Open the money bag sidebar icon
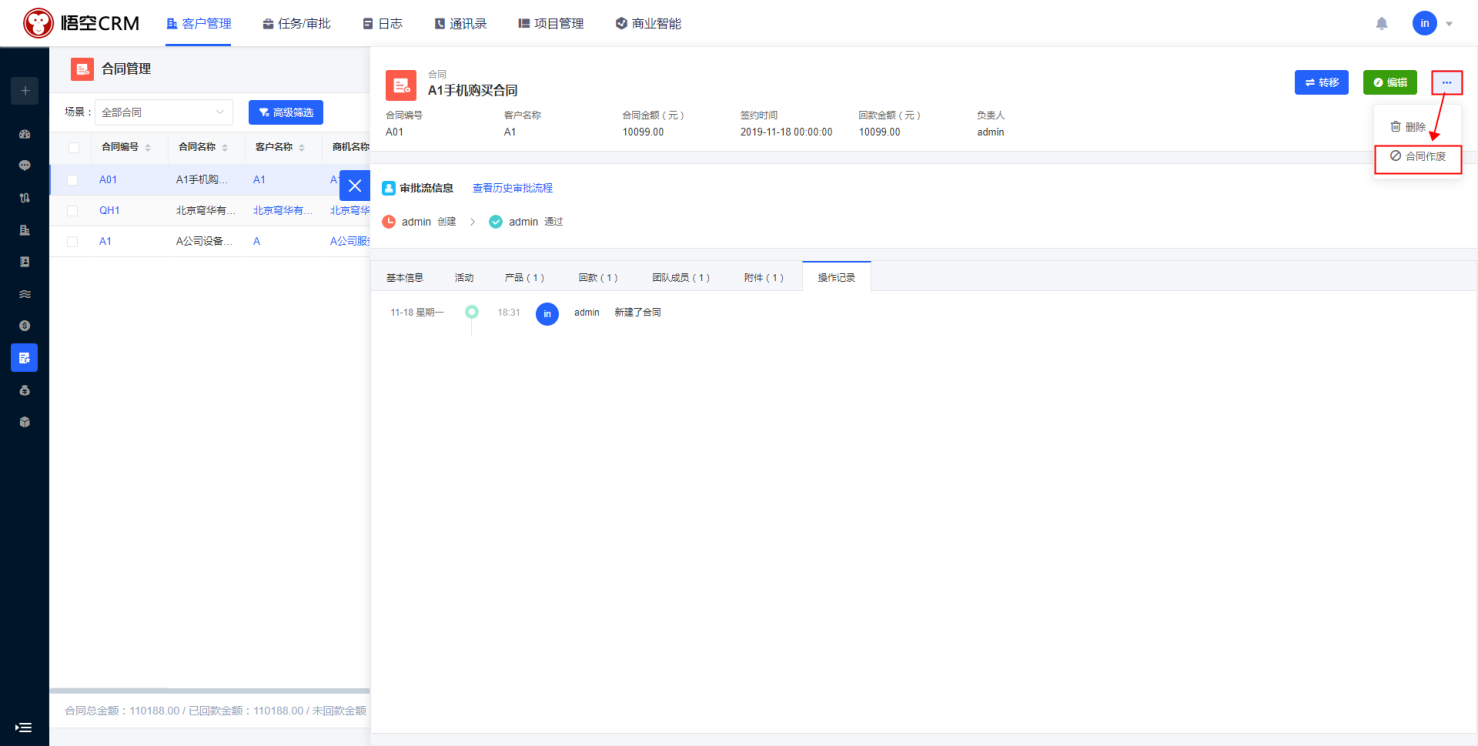This screenshot has width=1478, height=746. click(x=24, y=390)
